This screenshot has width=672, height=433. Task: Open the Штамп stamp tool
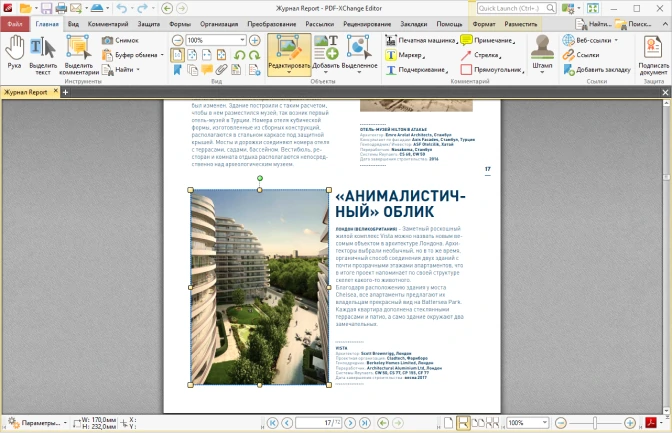(542, 53)
